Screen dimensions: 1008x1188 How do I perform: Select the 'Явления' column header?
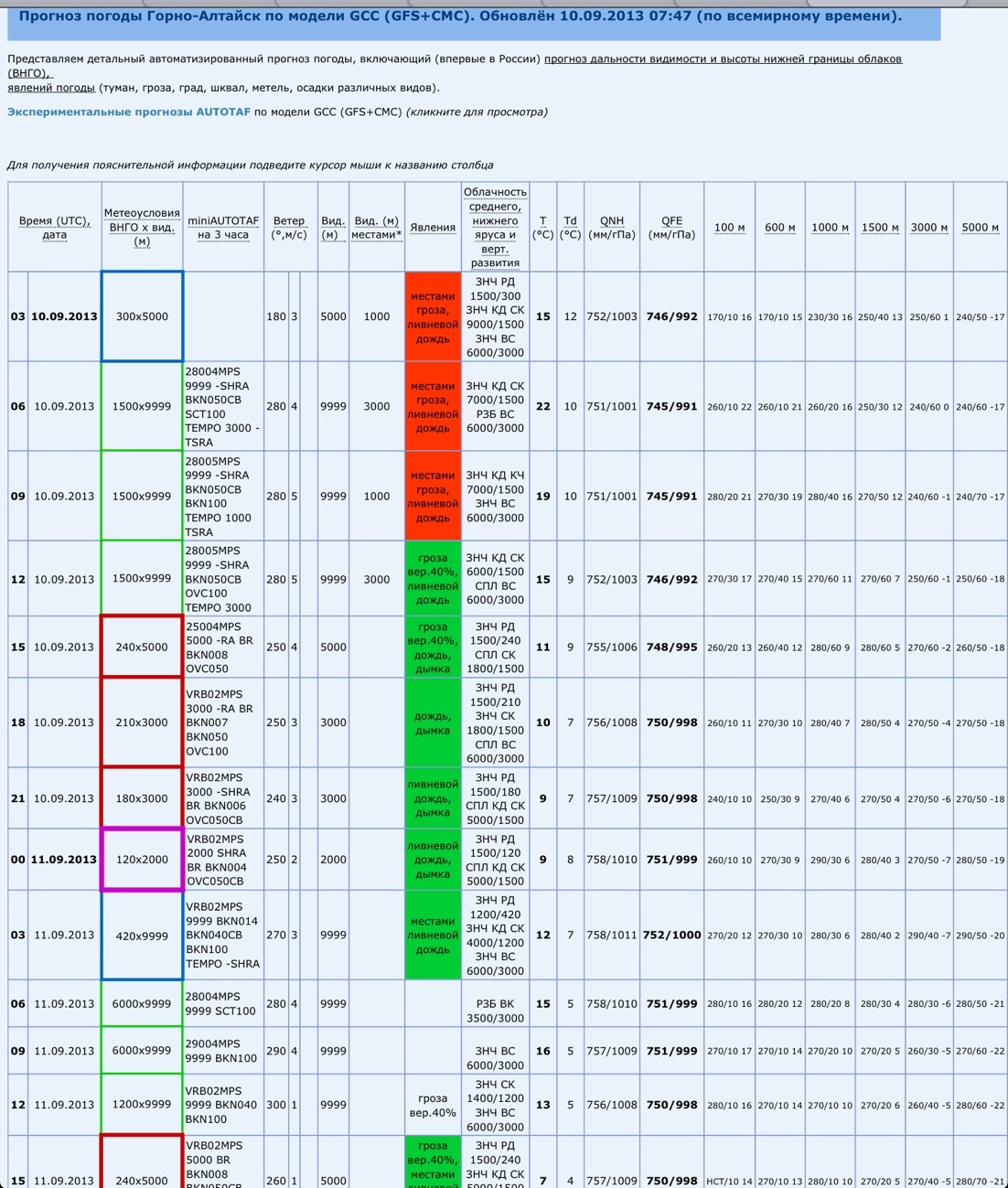tap(433, 228)
